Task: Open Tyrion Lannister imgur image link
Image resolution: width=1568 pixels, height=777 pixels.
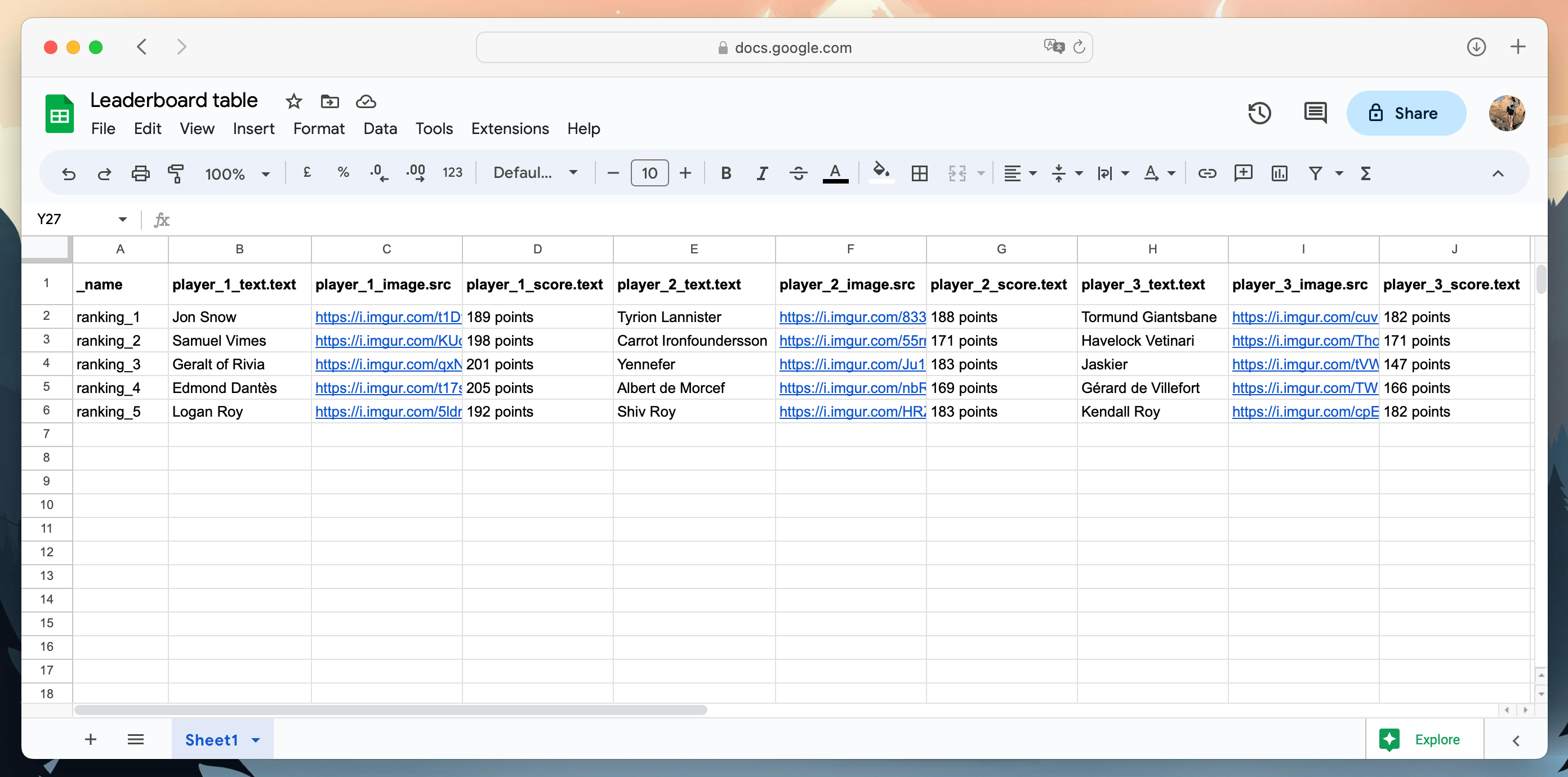Action: [852, 317]
